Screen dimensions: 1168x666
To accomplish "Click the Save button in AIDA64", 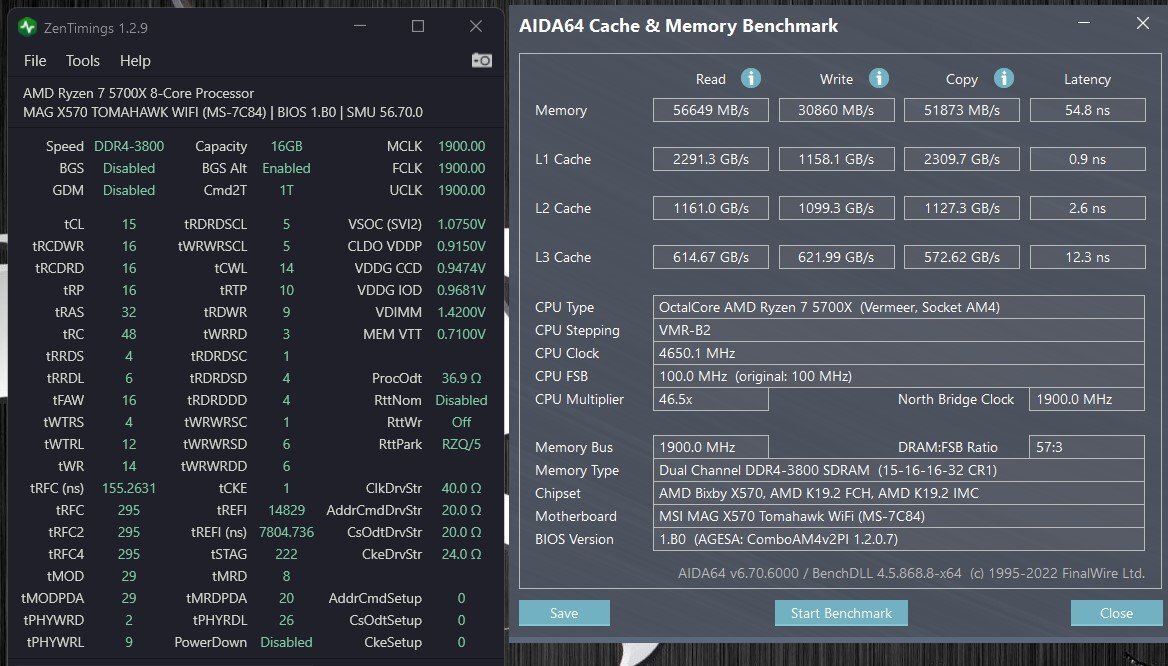I will click(564, 613).
